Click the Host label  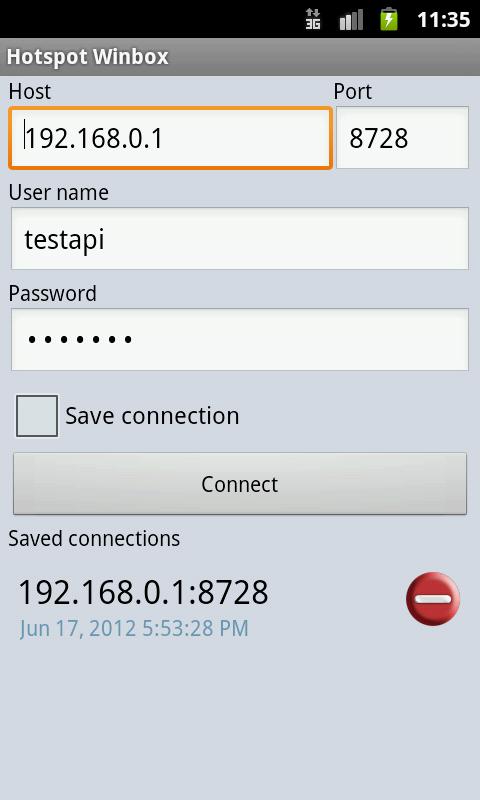30,91
